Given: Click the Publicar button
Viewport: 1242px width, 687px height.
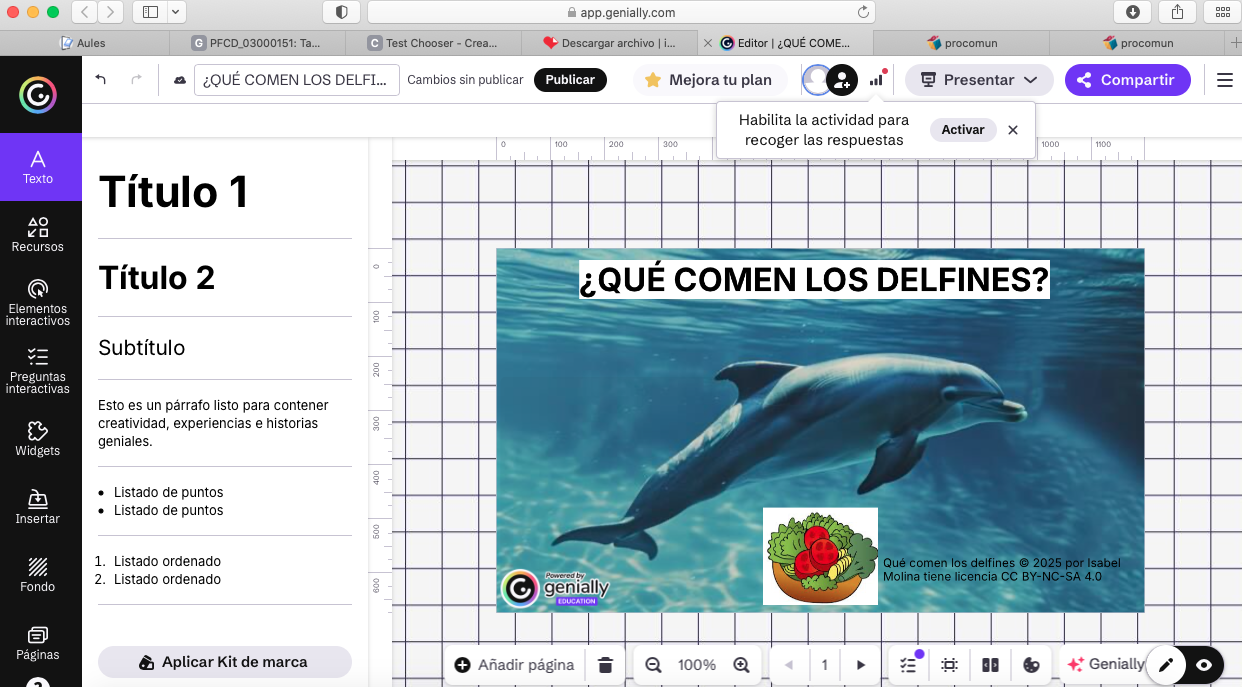Looking at the screenshot, I should pos(570,80).
